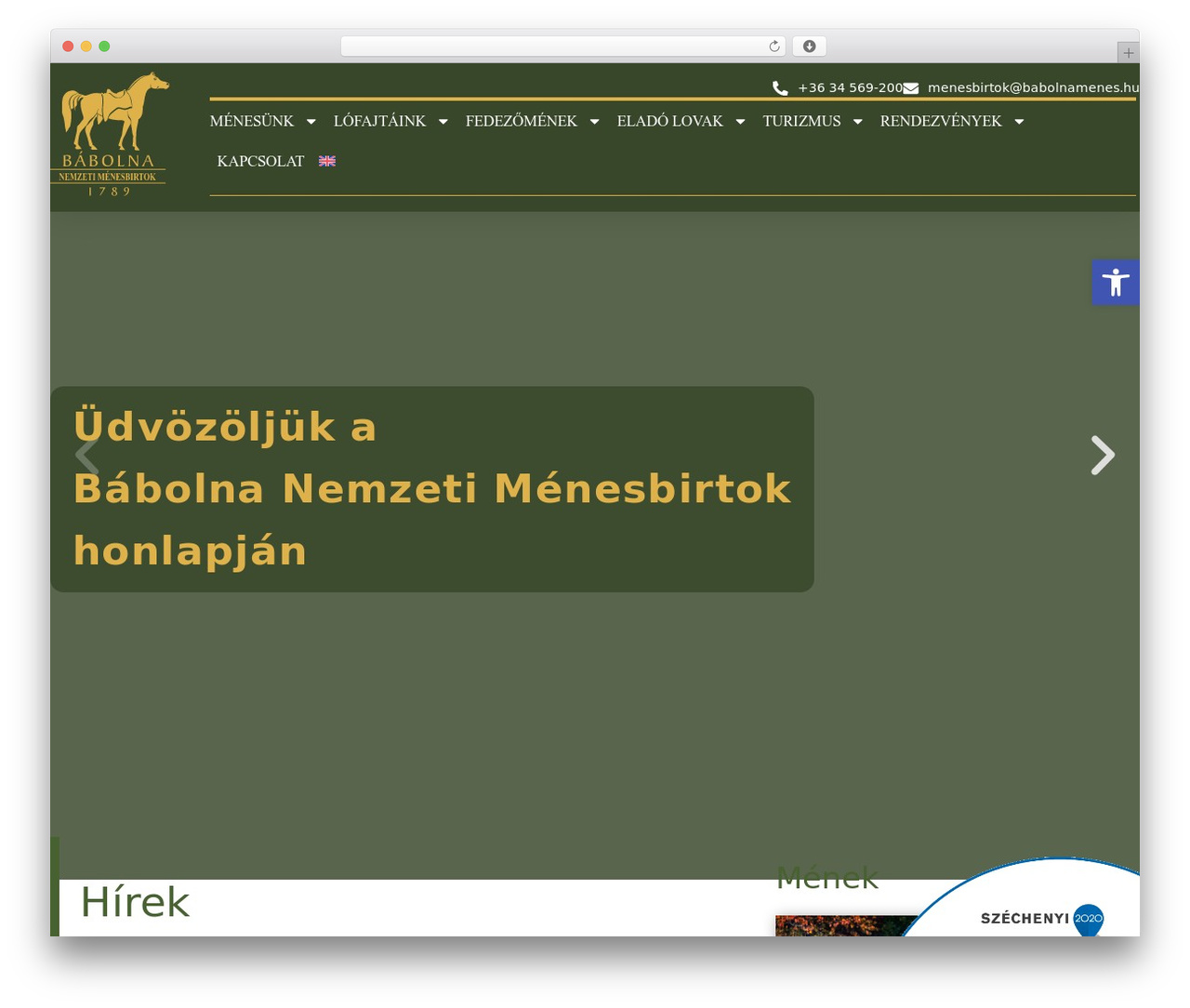1190x1008 pixels.
Task: Click the phone handset icon
Action: click(780, 87)
